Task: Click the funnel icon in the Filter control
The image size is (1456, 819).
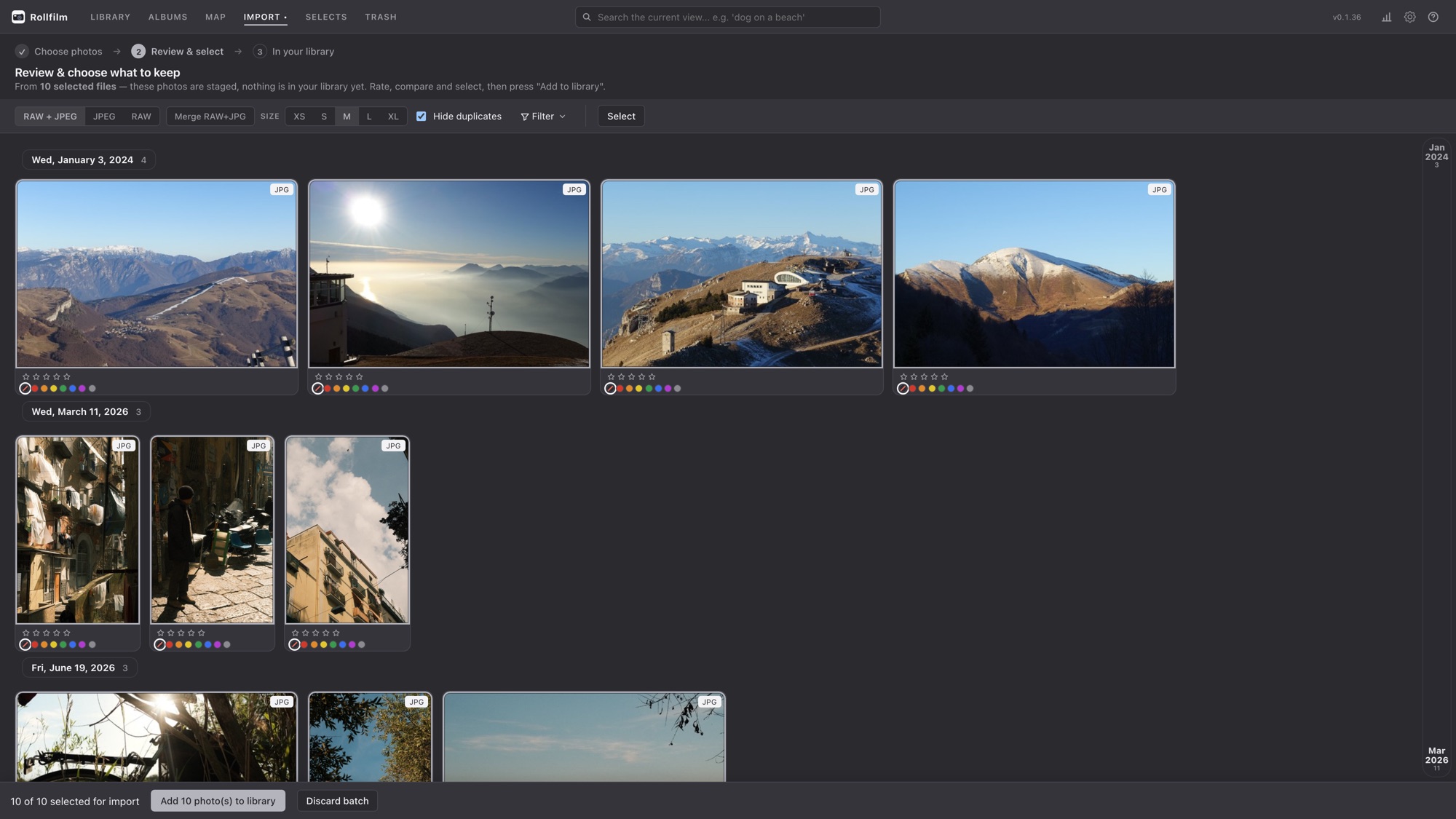Action: tap(525, 116)
